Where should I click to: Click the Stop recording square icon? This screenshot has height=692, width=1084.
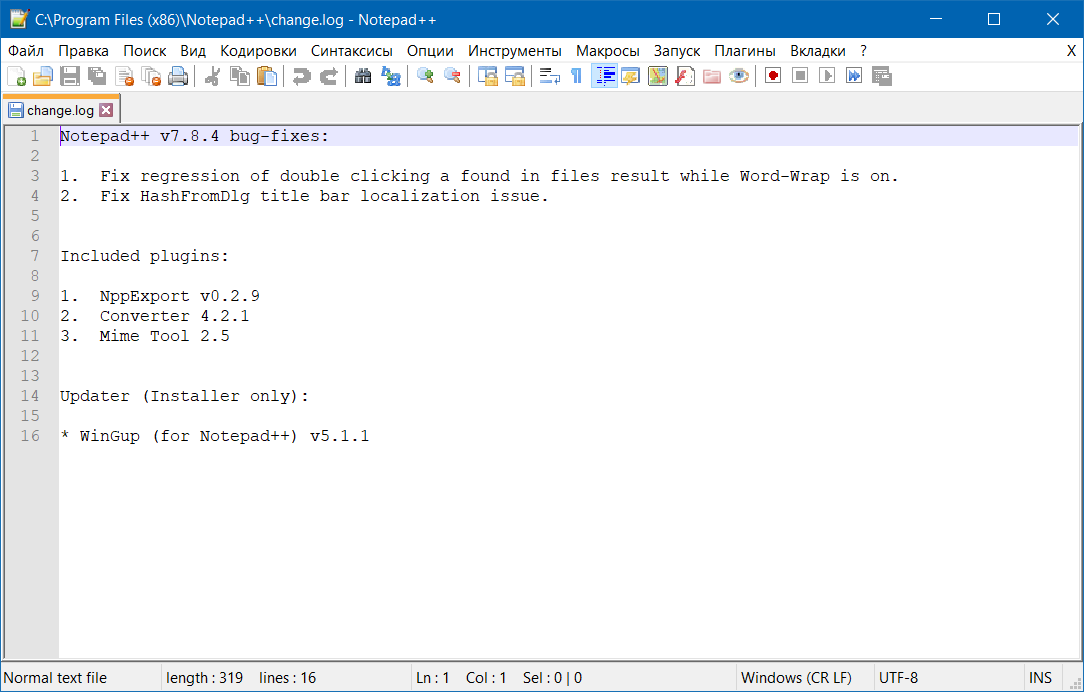(x=800, y=76)
